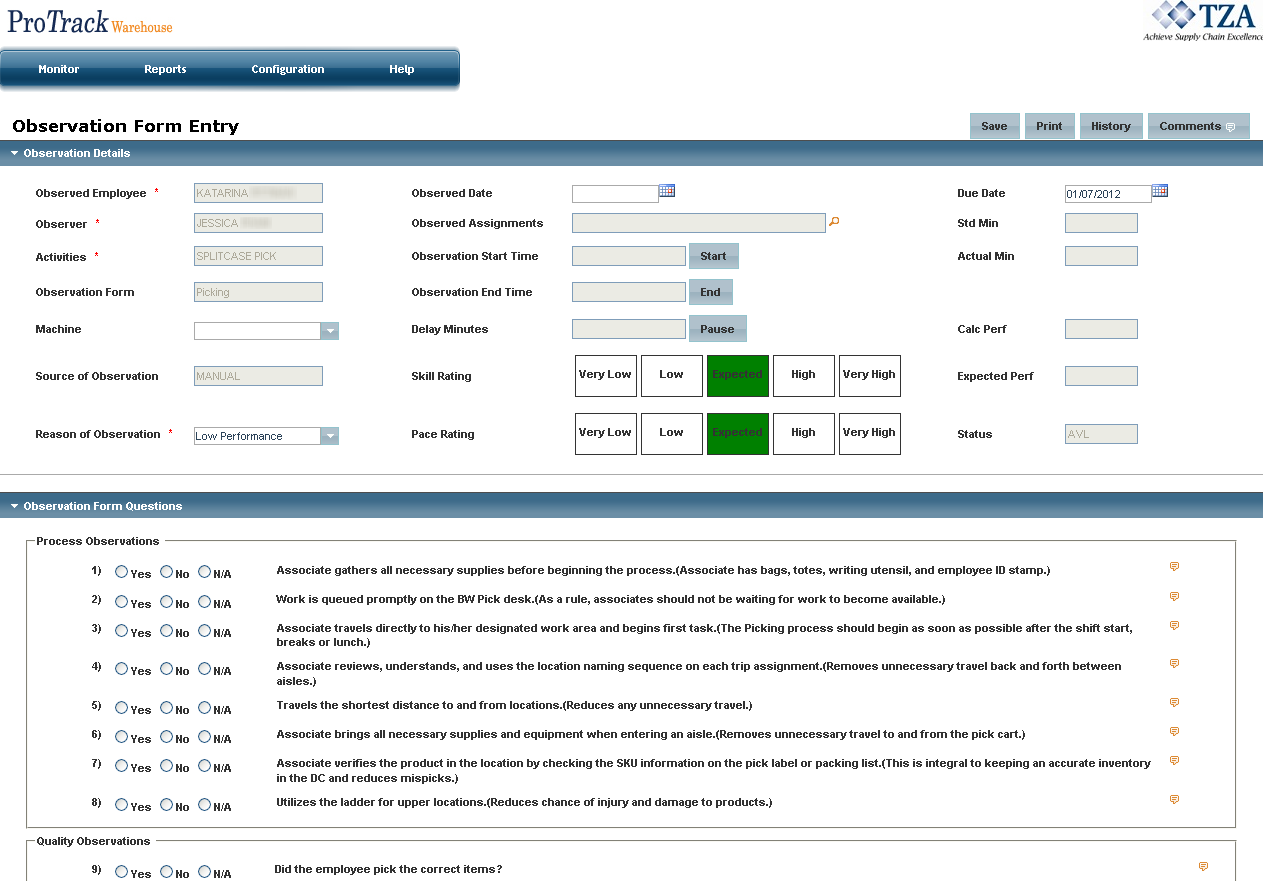The width and height of the screenshot is (1263, 881).
Task: Click the Observed Date input field
Action: click(x=615, y=194)
